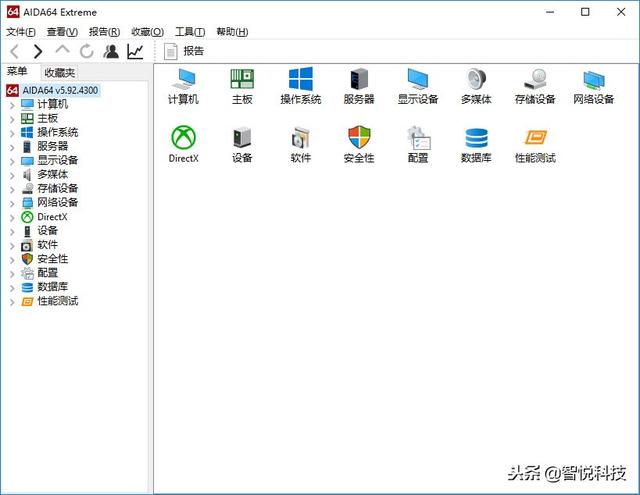Image resolution: width=640 pixels, height=495 pixels.
Task: Open the 收藏(O) menu
Action: [x=147, y=32]
